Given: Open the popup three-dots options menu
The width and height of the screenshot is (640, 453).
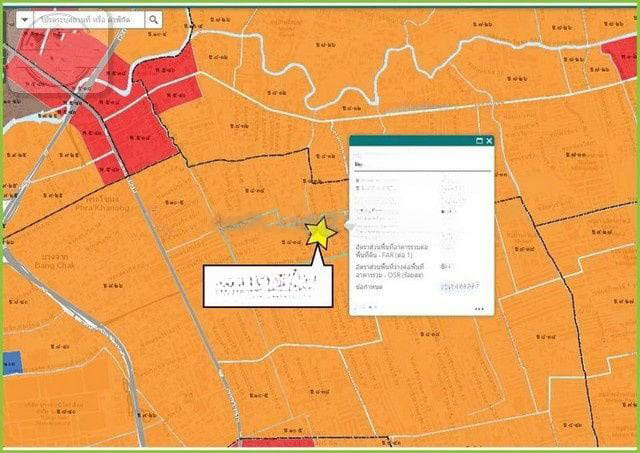Looking at the screenshot, I should point(480,309).
